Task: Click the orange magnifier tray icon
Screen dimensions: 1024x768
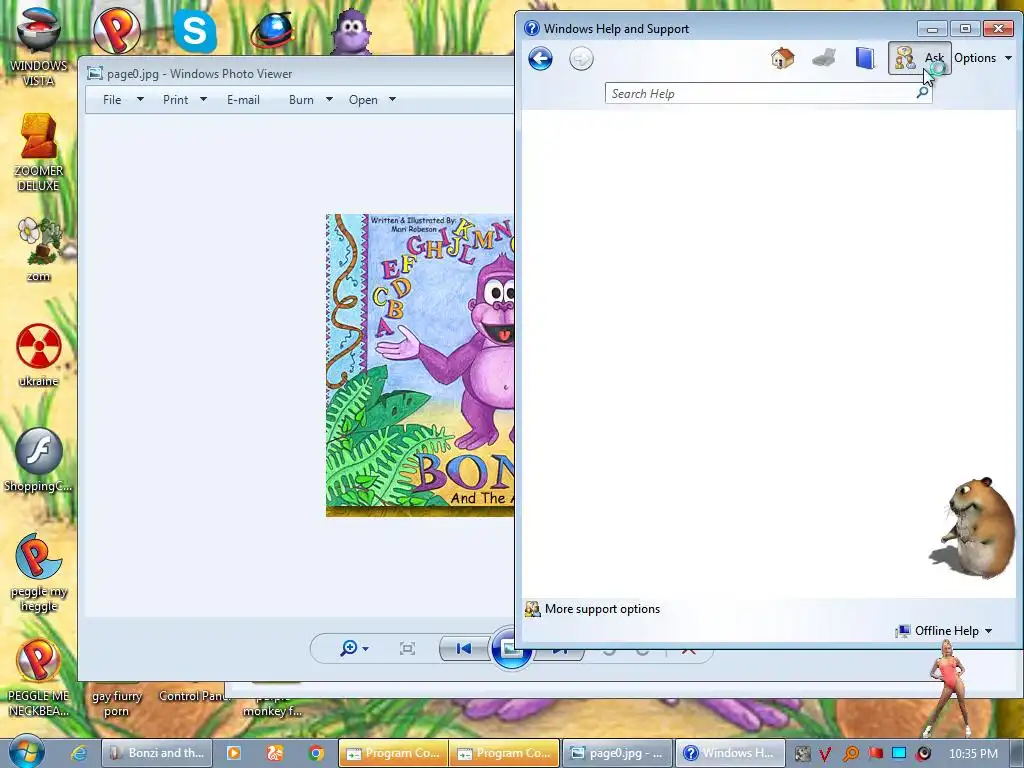Action: [x=851, y=754]
